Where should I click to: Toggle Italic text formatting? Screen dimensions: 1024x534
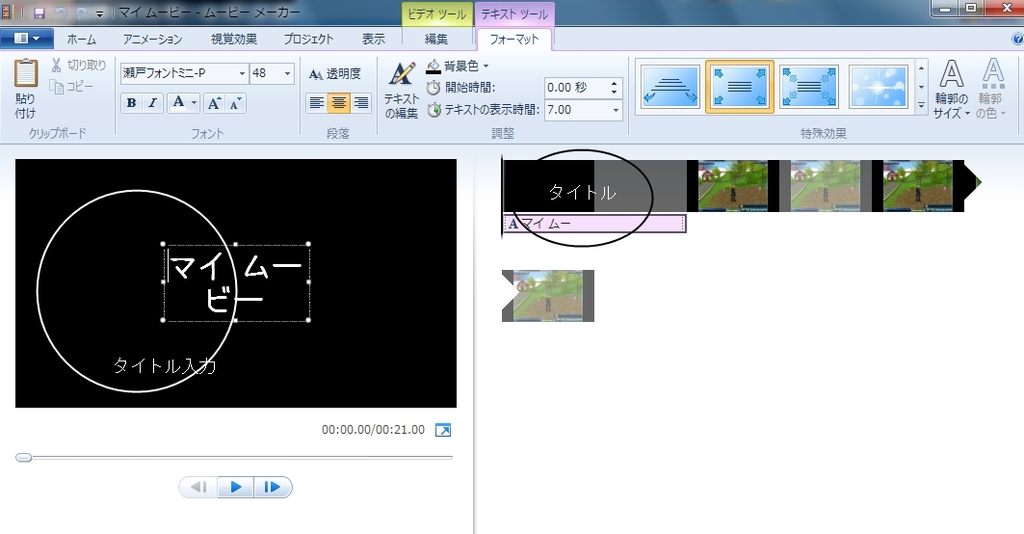(153, 103)
